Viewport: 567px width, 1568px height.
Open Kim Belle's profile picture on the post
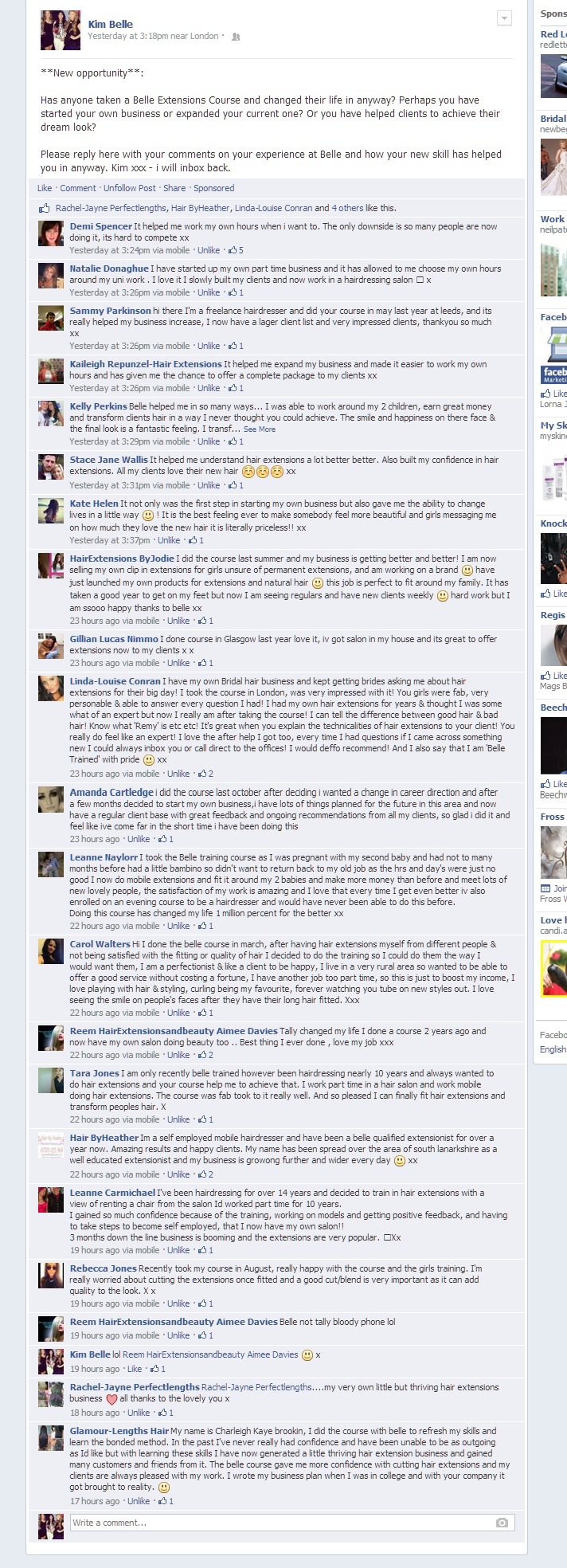click(x=61, y=30)
